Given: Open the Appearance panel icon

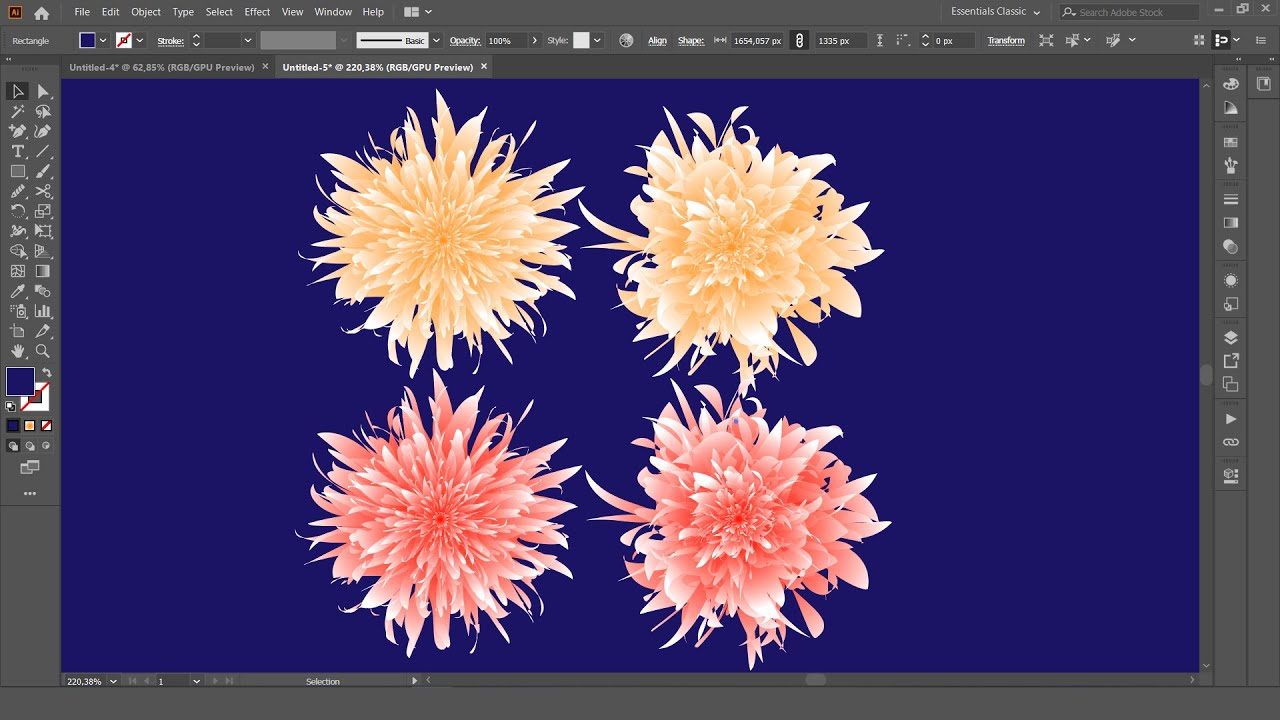Looking at the screenshot, I should click(1231, 281).
